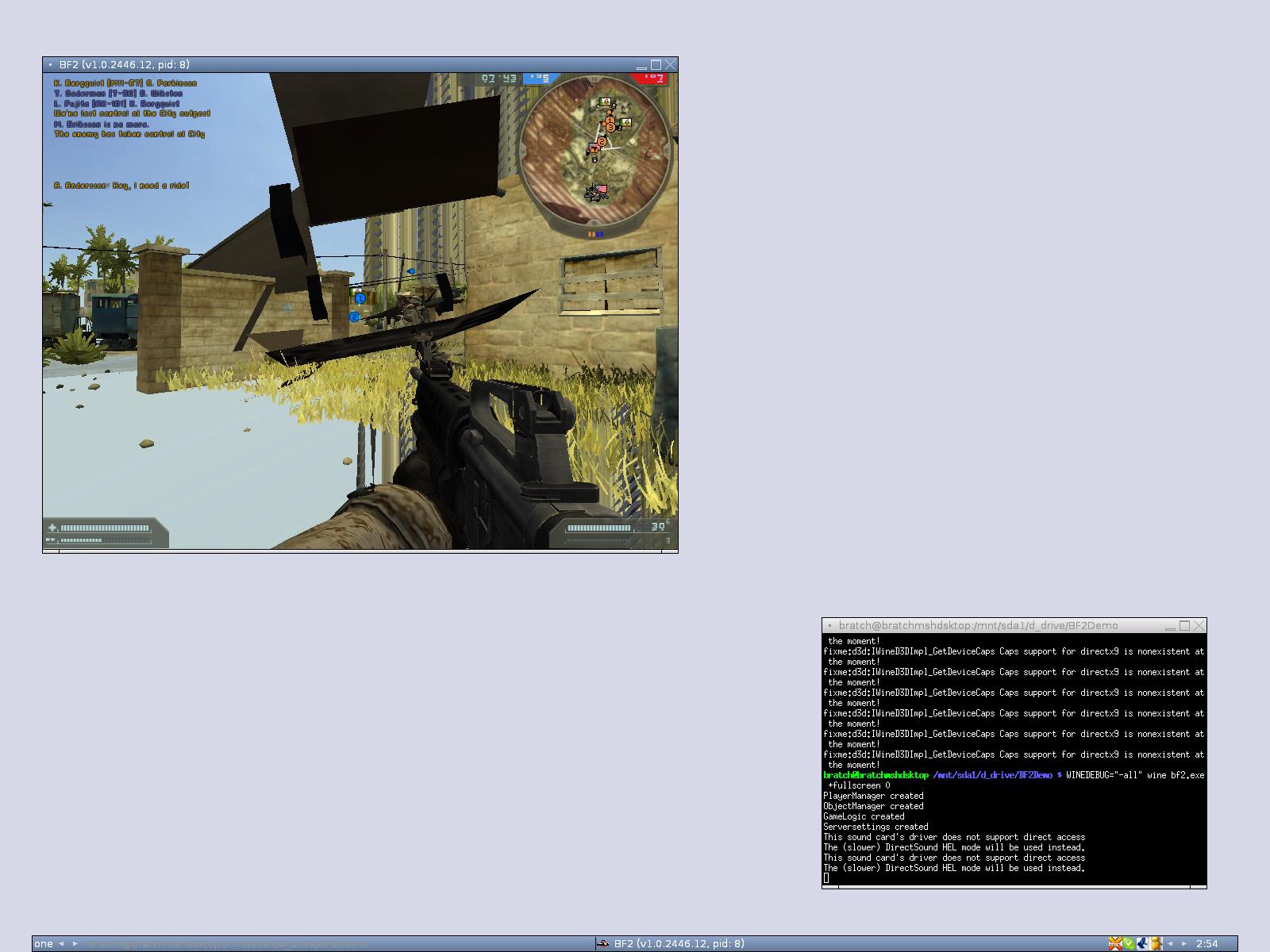Click the health bar in the game HUD

[x=105, y=528]
